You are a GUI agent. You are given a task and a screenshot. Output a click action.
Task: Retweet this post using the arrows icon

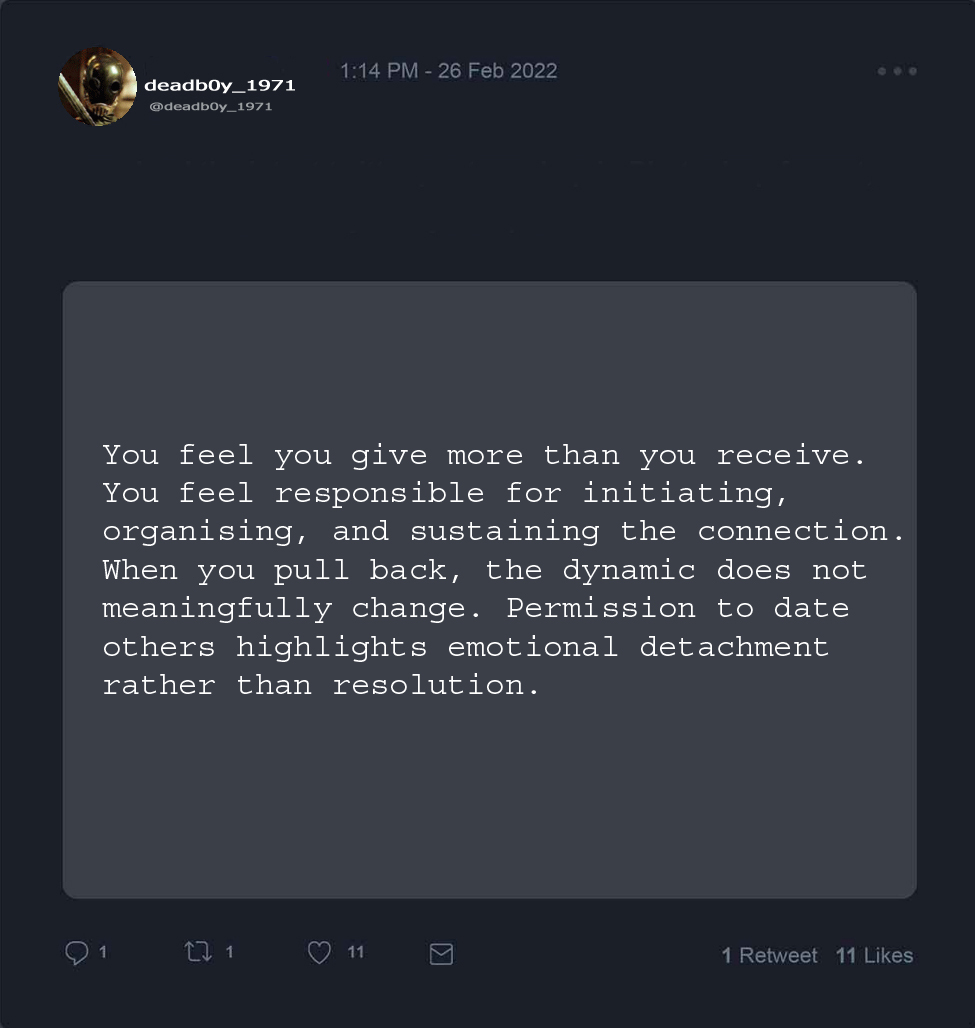pyautogui.click(x=198, y=952)
